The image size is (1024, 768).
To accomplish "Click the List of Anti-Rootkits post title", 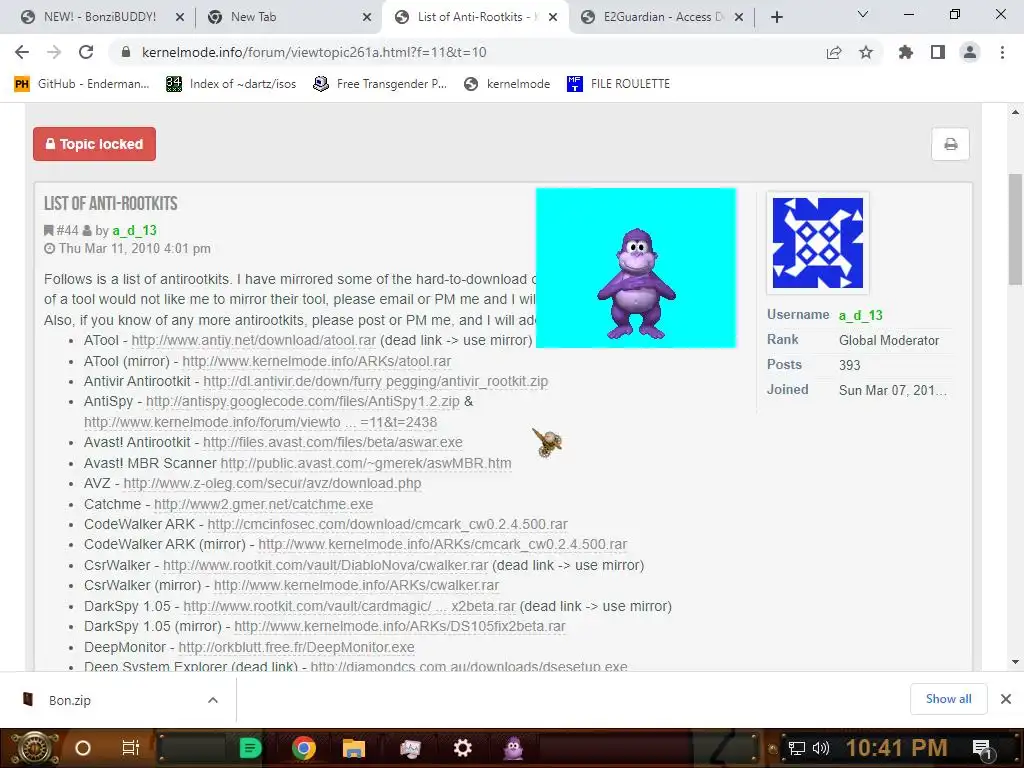I will (110, 204).
